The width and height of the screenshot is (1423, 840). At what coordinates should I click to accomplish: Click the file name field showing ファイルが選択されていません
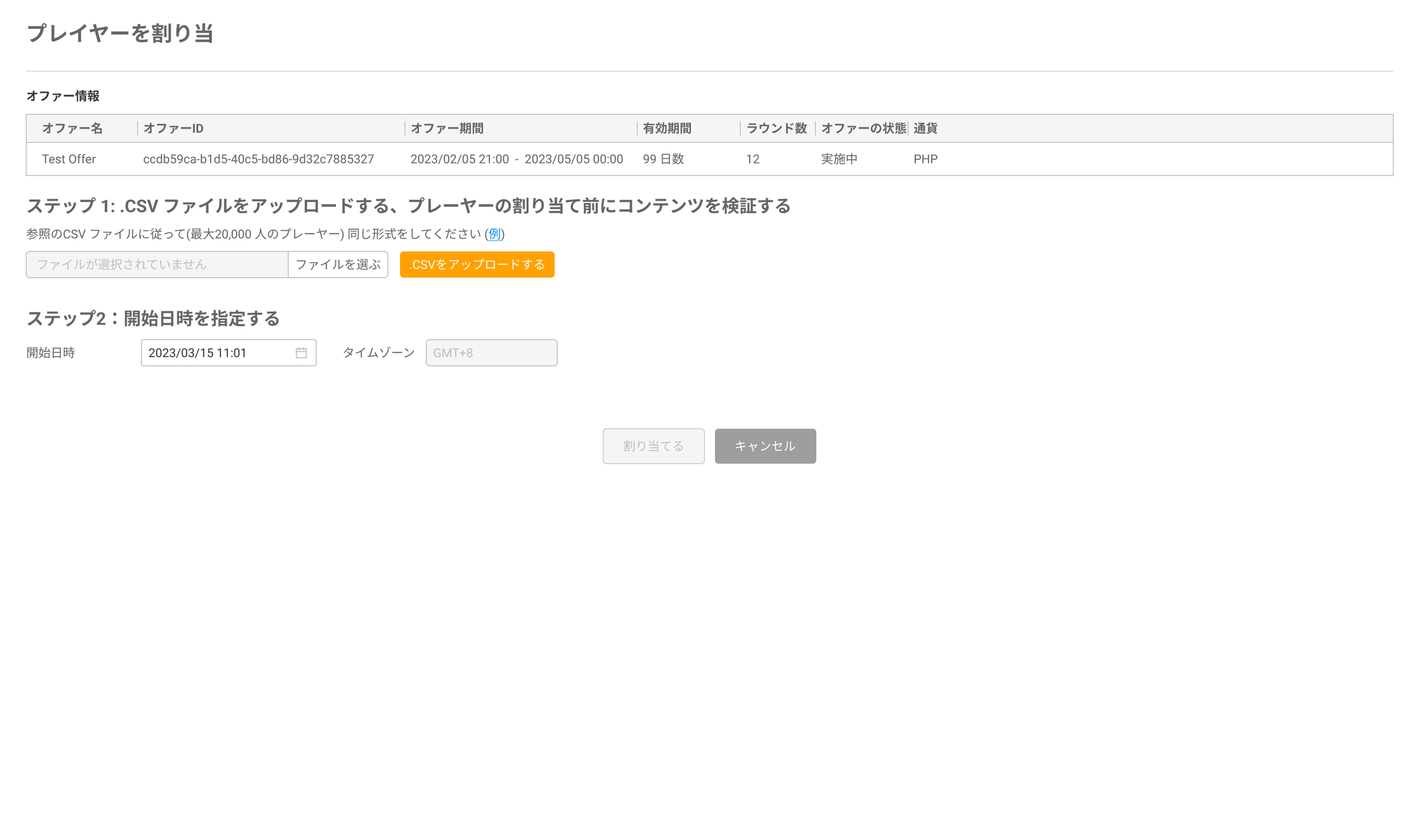[156, 264]
